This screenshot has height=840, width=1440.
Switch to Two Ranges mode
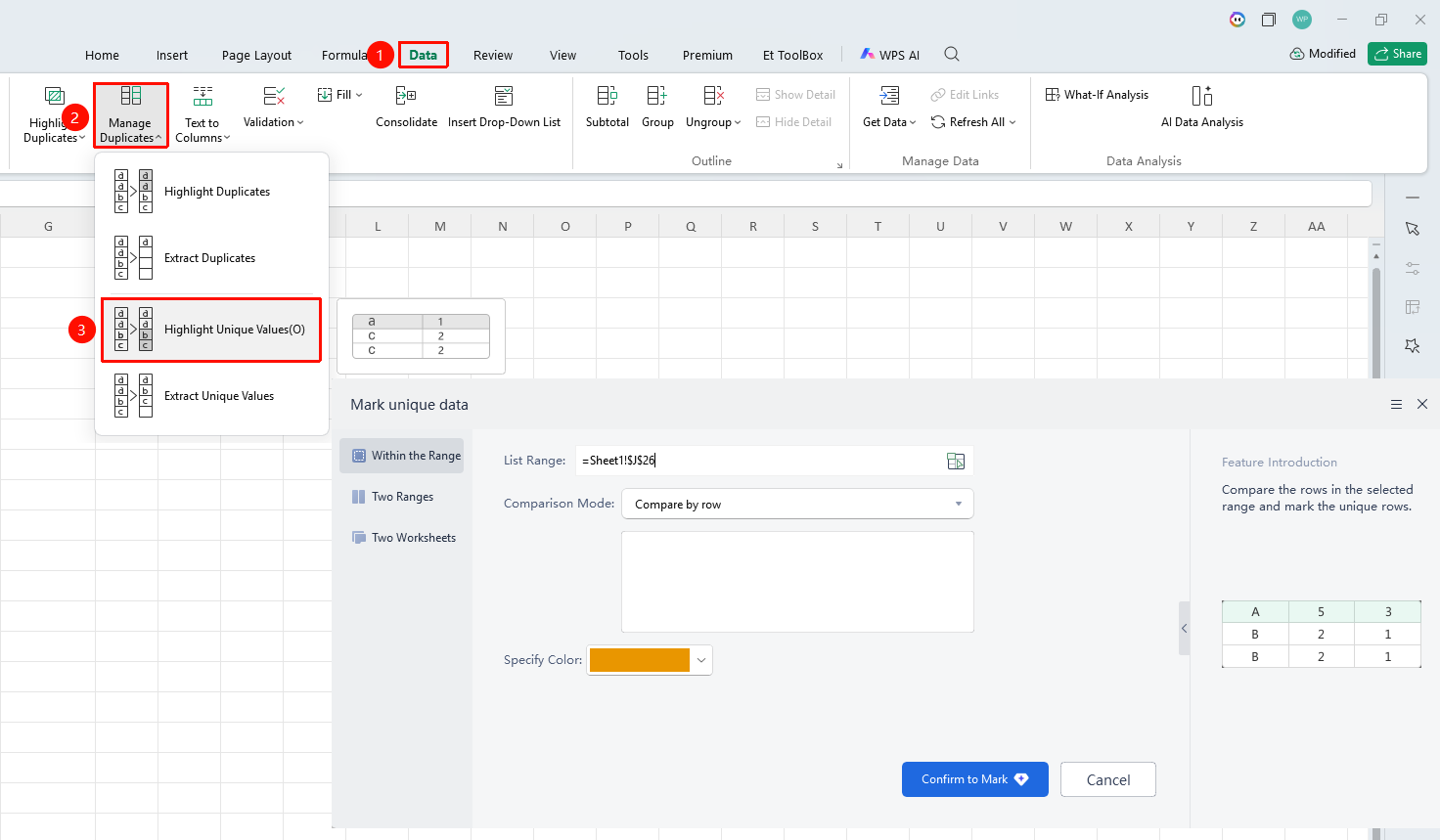pos(402,497)
